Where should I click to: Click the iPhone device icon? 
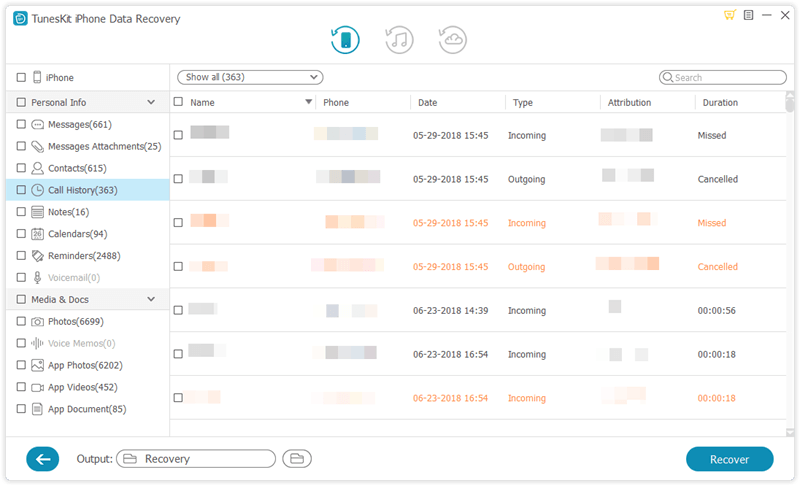(37, 78)
